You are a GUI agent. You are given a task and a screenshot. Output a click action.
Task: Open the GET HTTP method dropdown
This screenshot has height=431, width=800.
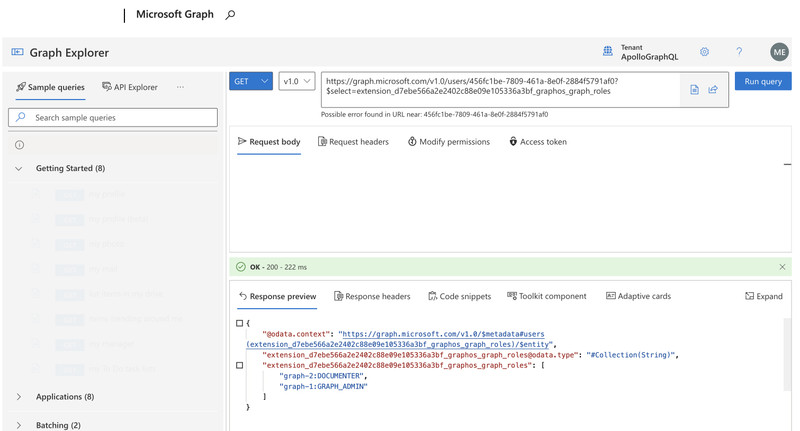click(x=251, y=81)
